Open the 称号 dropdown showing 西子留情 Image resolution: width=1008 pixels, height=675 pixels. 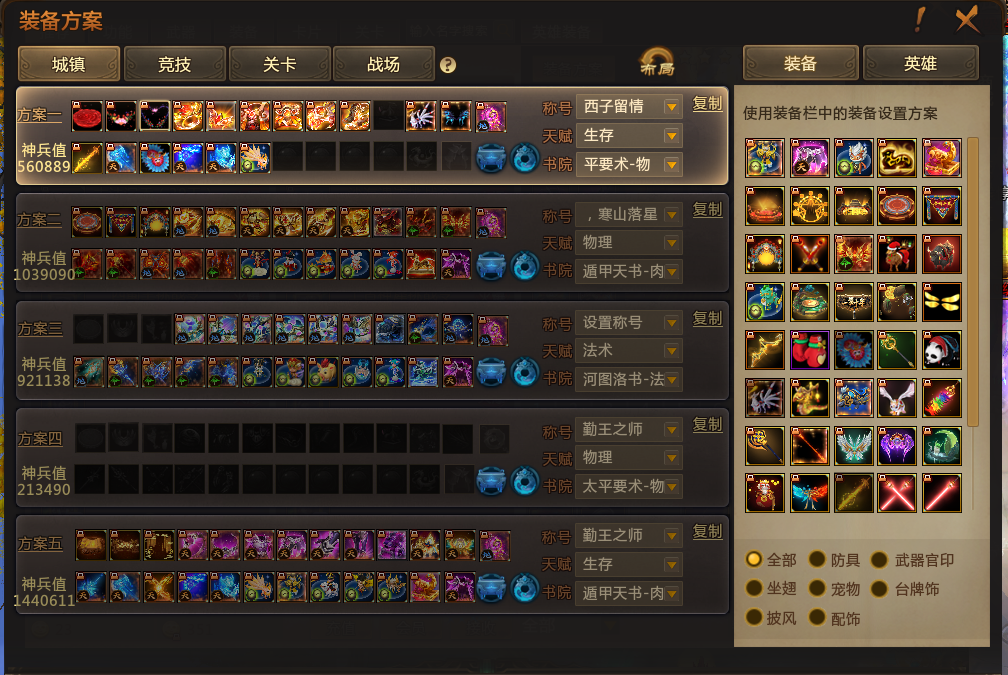[x=629, y=107]
